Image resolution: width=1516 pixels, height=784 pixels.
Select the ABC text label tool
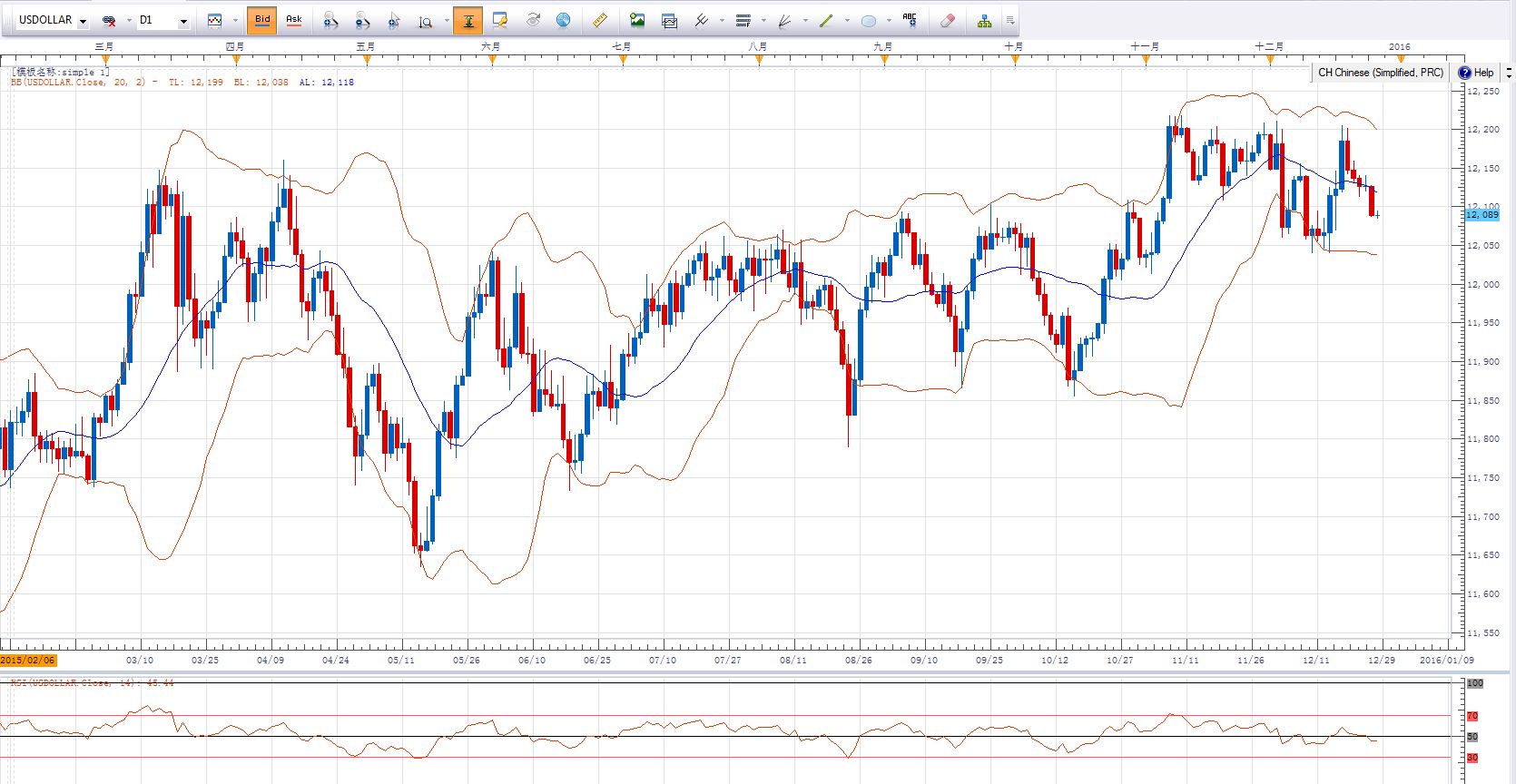click(910, 20)
